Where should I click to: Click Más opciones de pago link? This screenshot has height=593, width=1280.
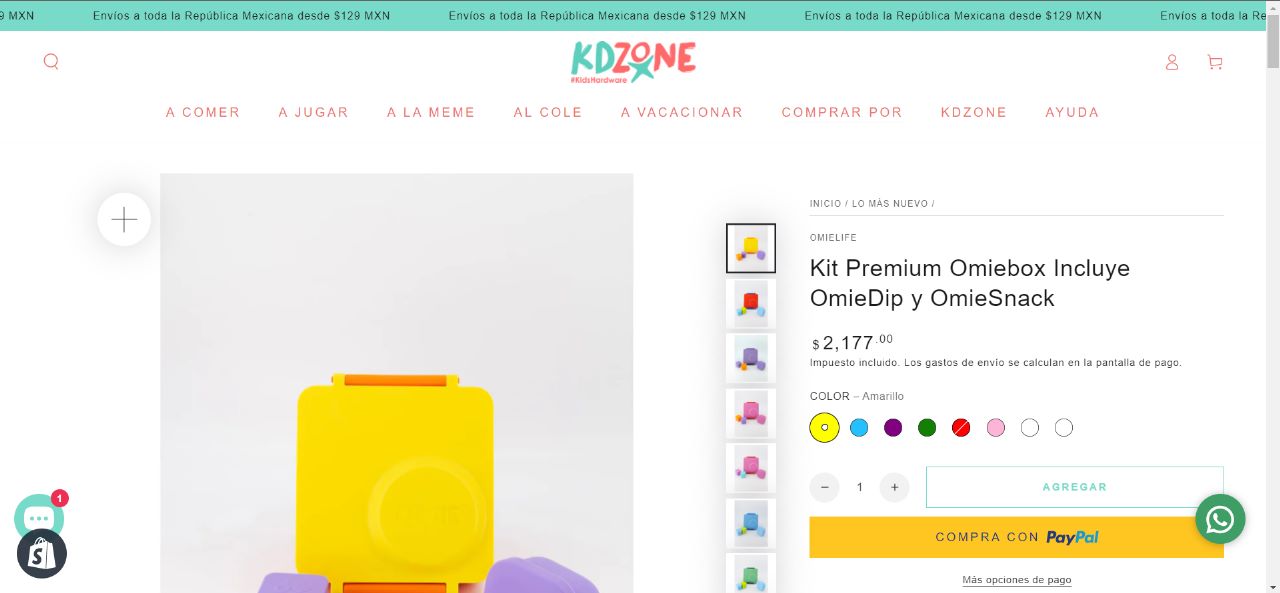[1017, 580]
